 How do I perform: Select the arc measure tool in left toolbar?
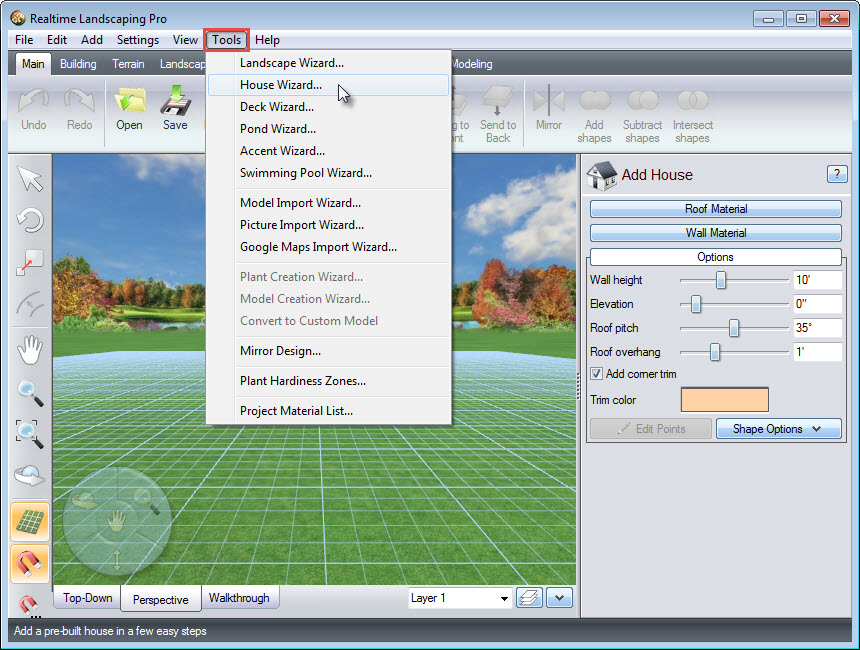pyautogui.click(x=30, y=304)
